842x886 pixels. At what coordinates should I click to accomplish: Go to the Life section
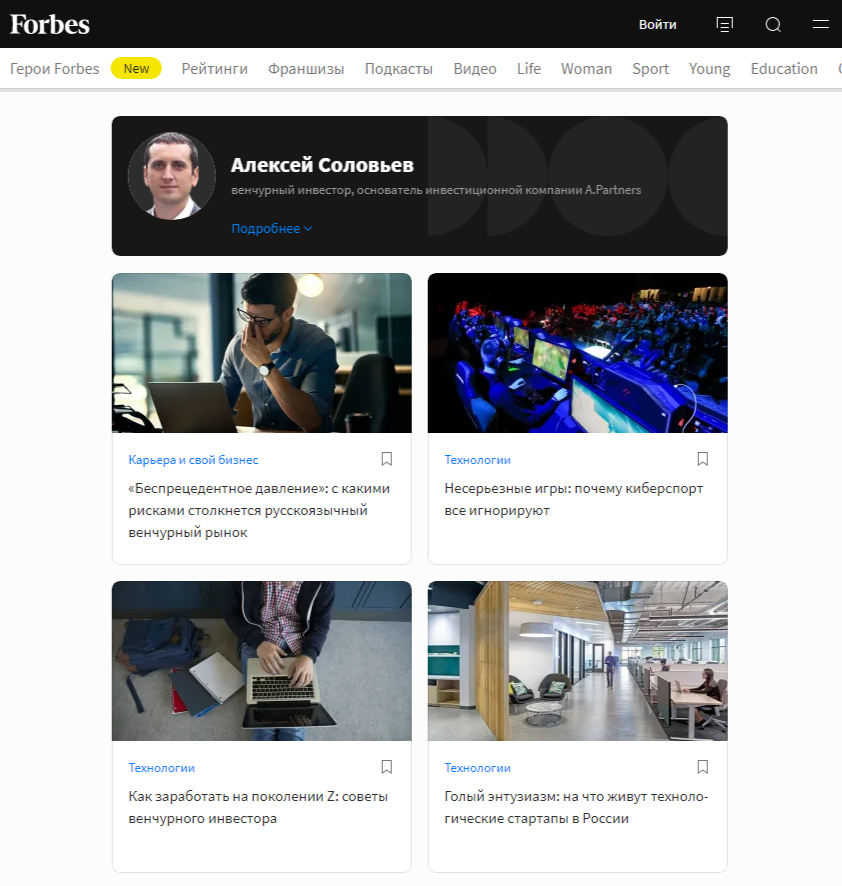(528, 68)
